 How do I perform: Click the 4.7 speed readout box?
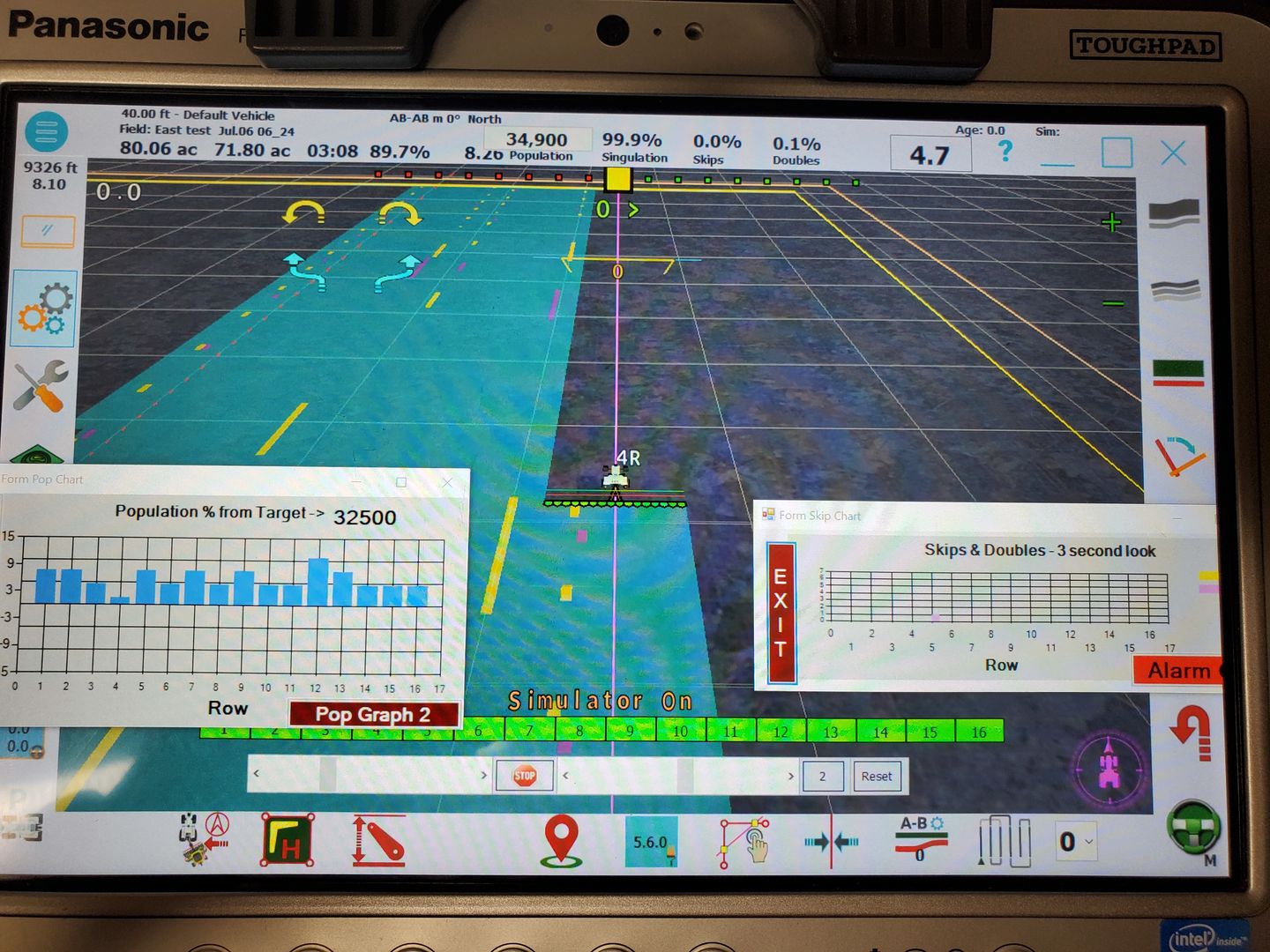click(930, 155)
